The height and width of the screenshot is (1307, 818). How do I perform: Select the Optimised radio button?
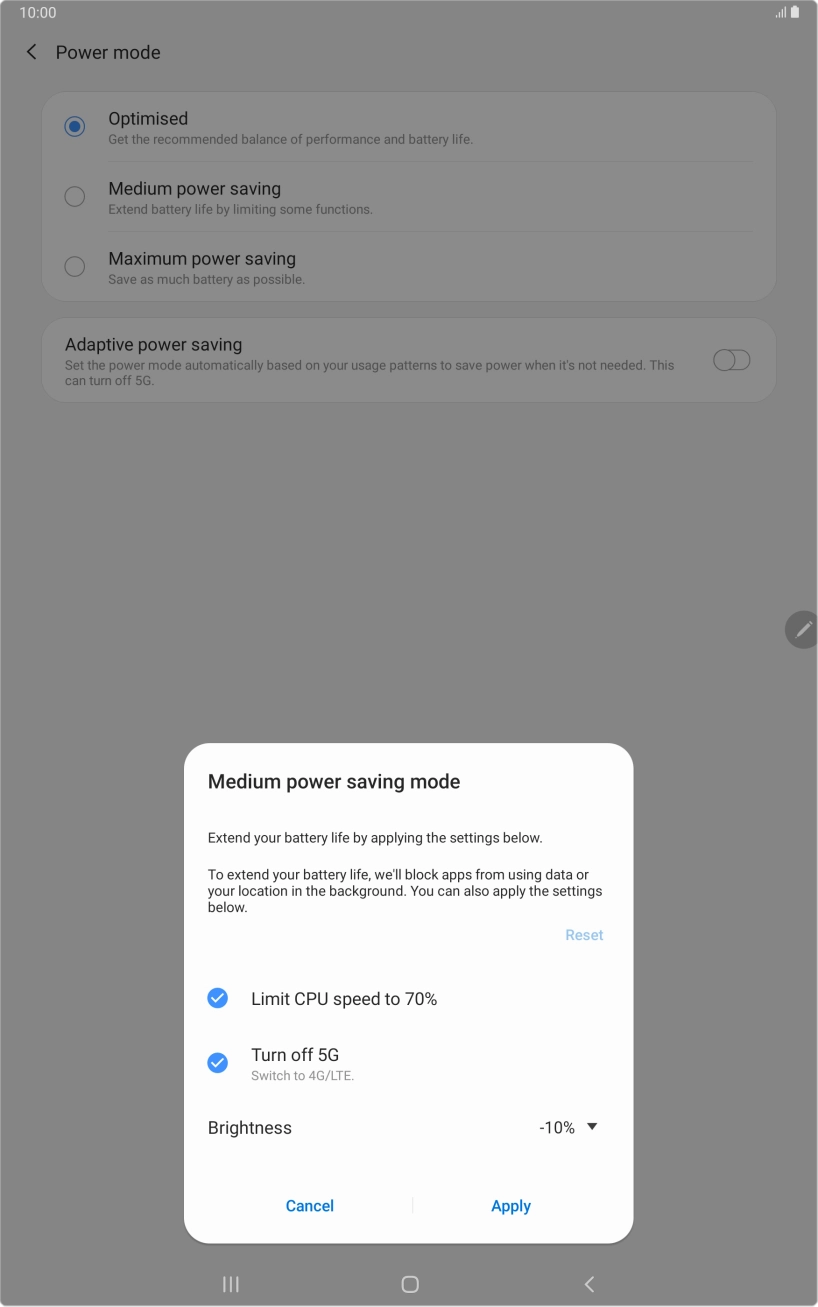click(x=74, y=127)
